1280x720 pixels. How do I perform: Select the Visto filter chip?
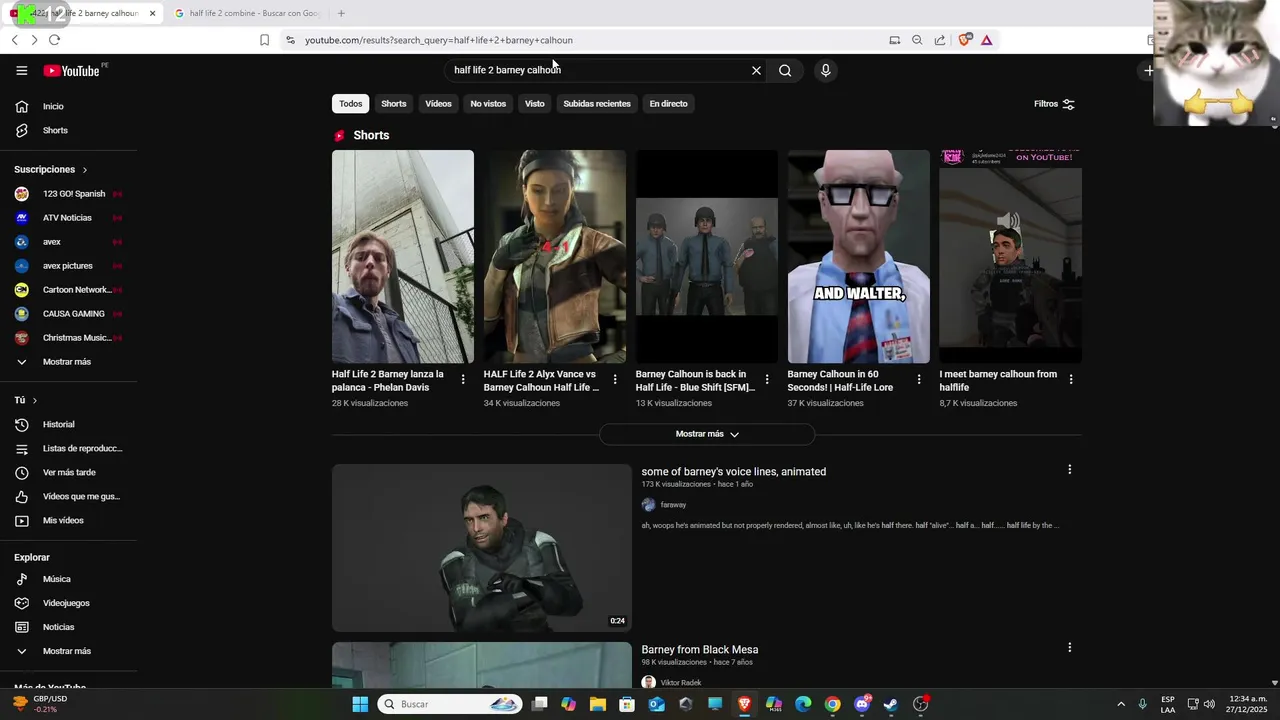coord(535,104)
